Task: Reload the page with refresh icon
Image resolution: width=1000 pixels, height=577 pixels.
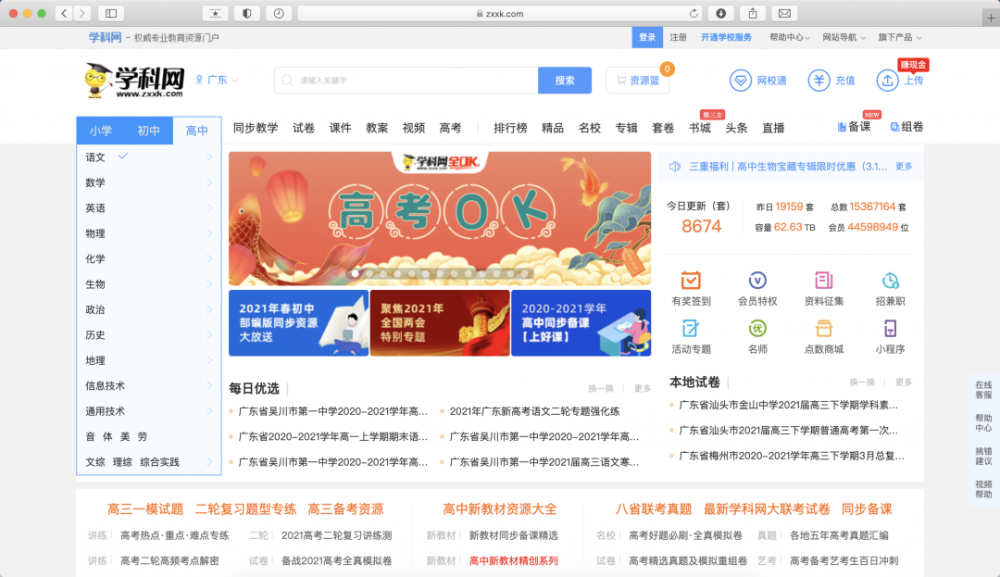Action: point(693,13)
